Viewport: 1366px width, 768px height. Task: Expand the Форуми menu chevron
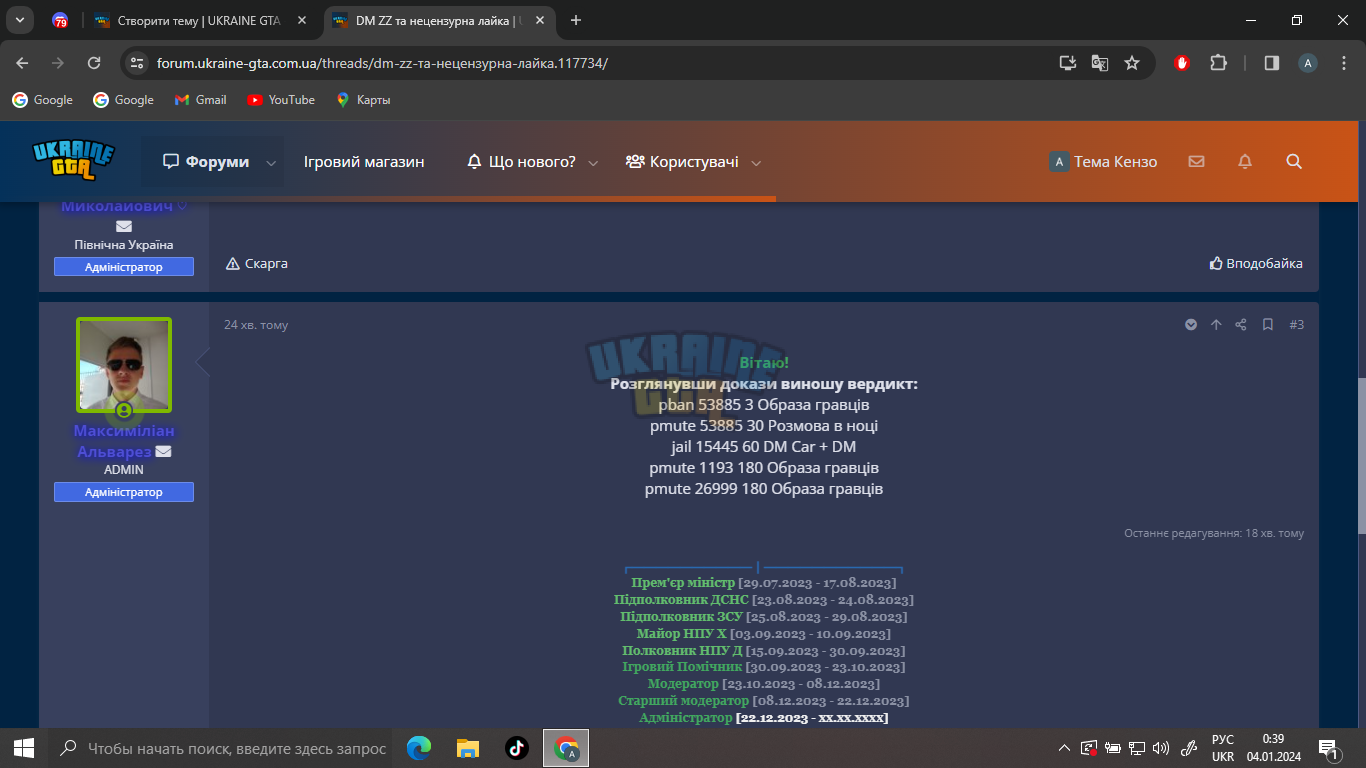tap(271, 163)
